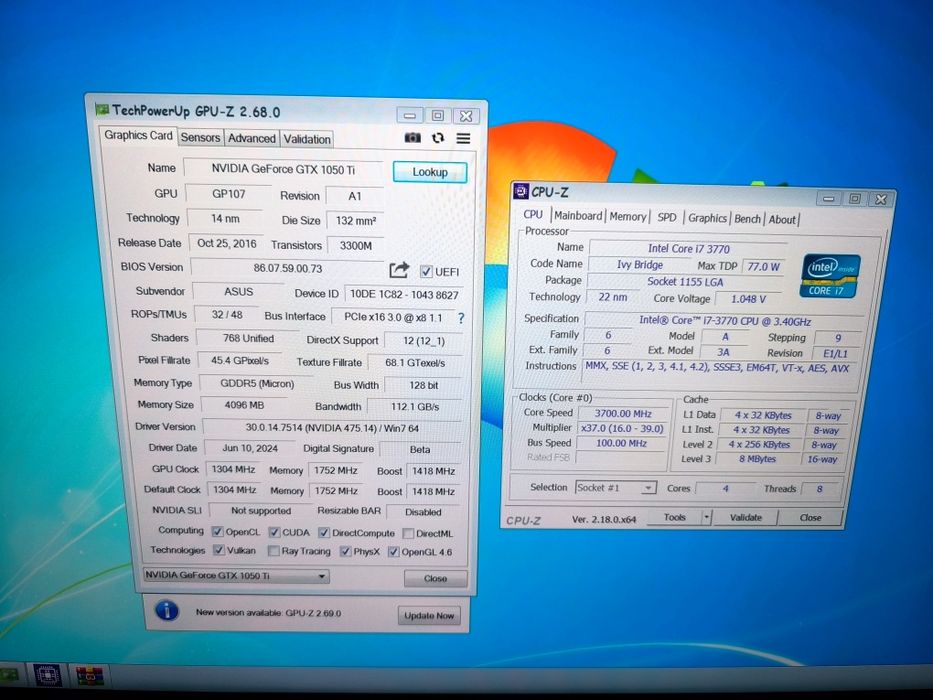Image resolution: width=933 pixels, height=700 pixels.
Task: Click the Close button in CPU-Z
Action: pos(810,518)
